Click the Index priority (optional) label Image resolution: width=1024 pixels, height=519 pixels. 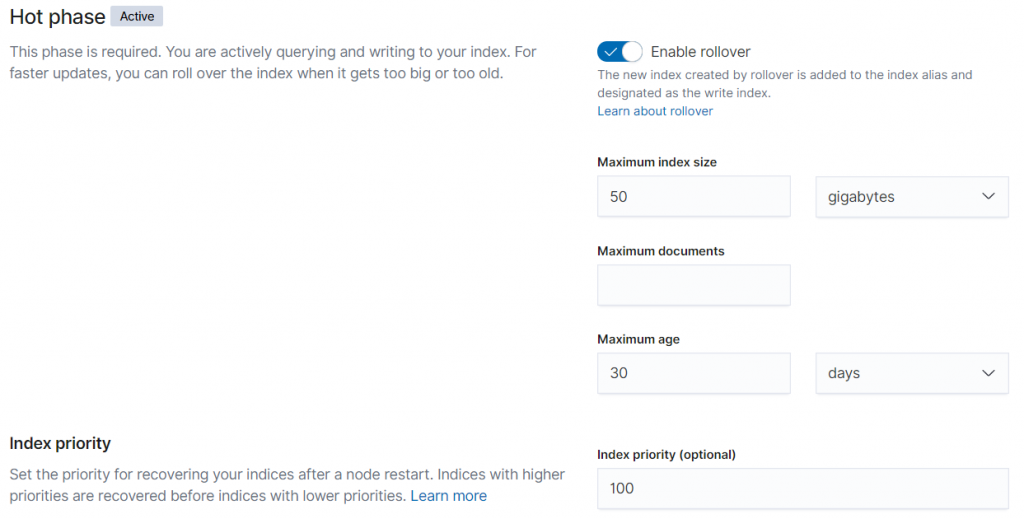coord(666,455)
